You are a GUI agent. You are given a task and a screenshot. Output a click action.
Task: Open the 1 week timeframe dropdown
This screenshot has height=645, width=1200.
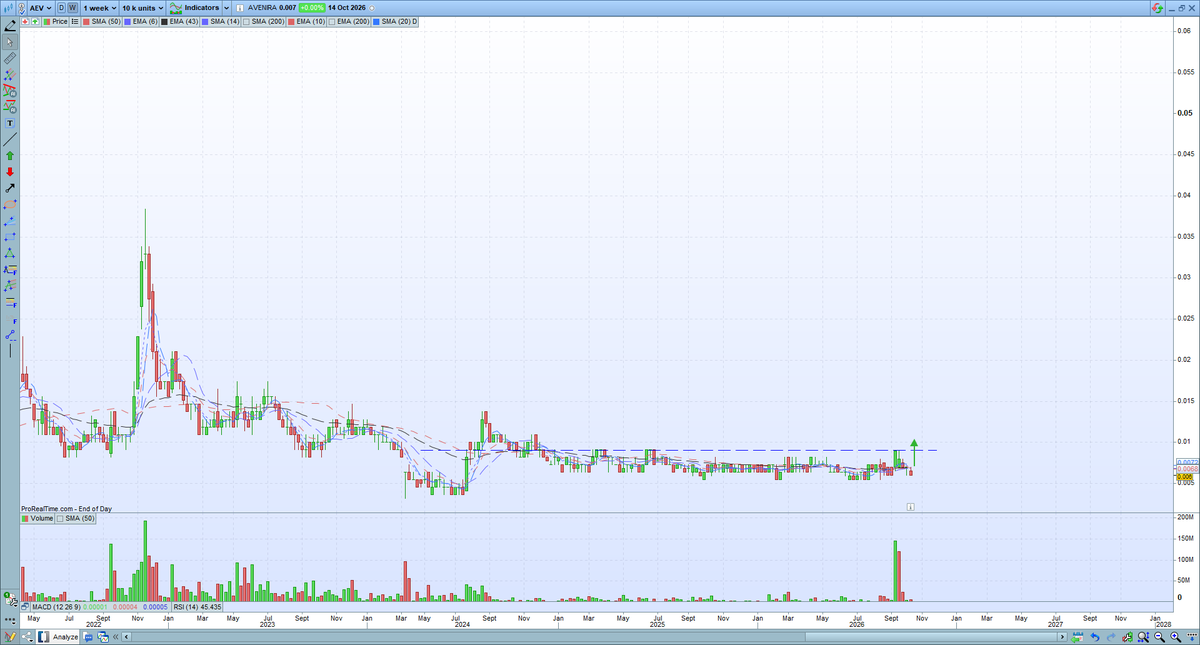(x=100, y=8)
